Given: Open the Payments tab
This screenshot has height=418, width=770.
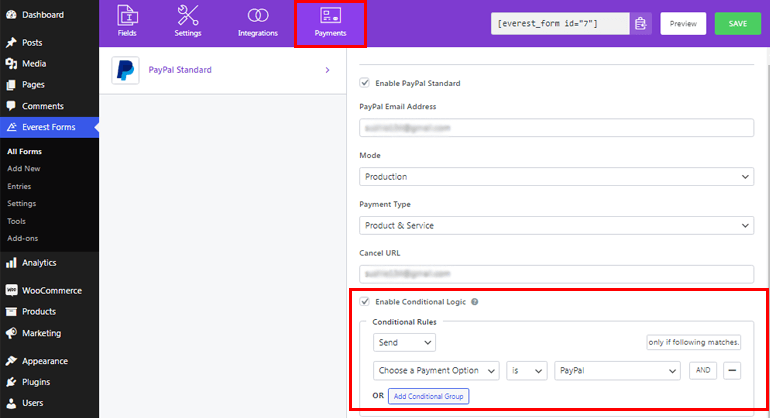Looking at the screenshot, I should pyautogui.click(x=330, y=24).
